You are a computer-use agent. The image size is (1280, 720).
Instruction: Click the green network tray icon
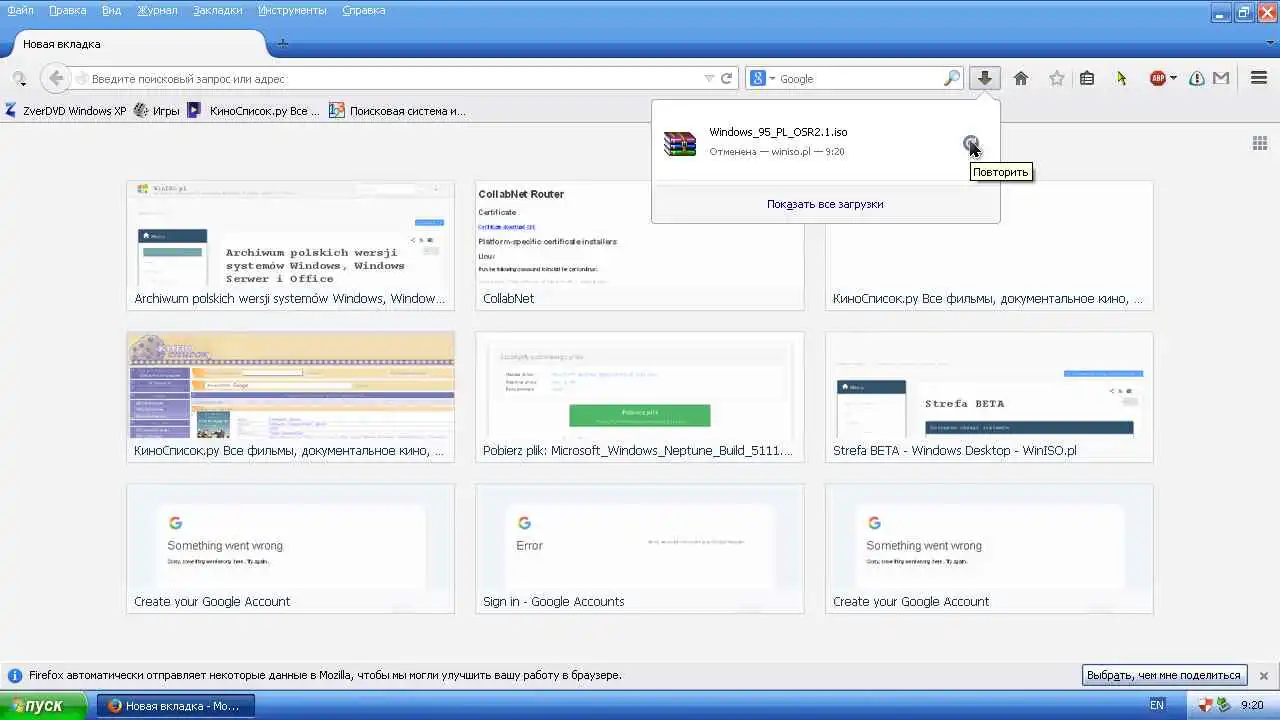[x=1223, y=705]
